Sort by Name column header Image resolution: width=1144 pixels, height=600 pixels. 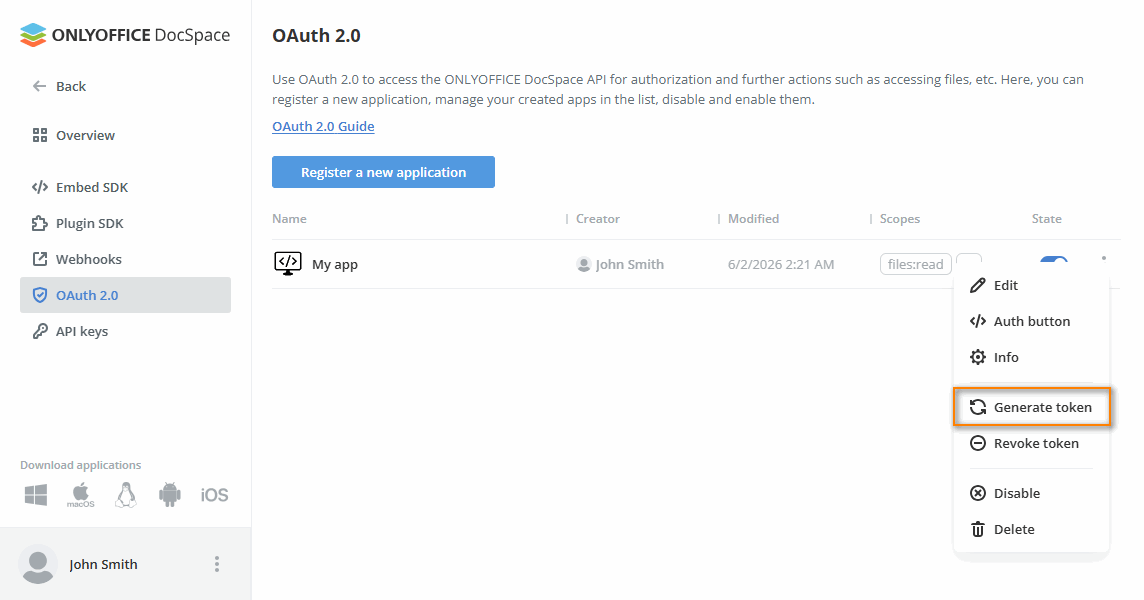pos(289,219)
